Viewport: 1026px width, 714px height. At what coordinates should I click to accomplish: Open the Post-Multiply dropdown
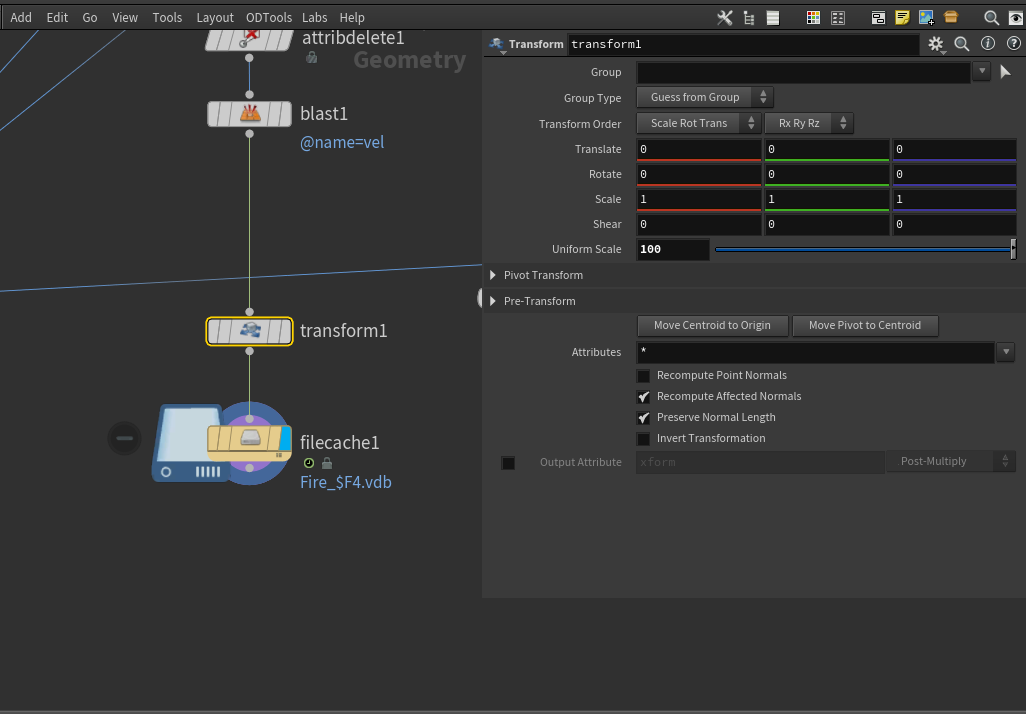pyautogui.click(x=951, y=461)
